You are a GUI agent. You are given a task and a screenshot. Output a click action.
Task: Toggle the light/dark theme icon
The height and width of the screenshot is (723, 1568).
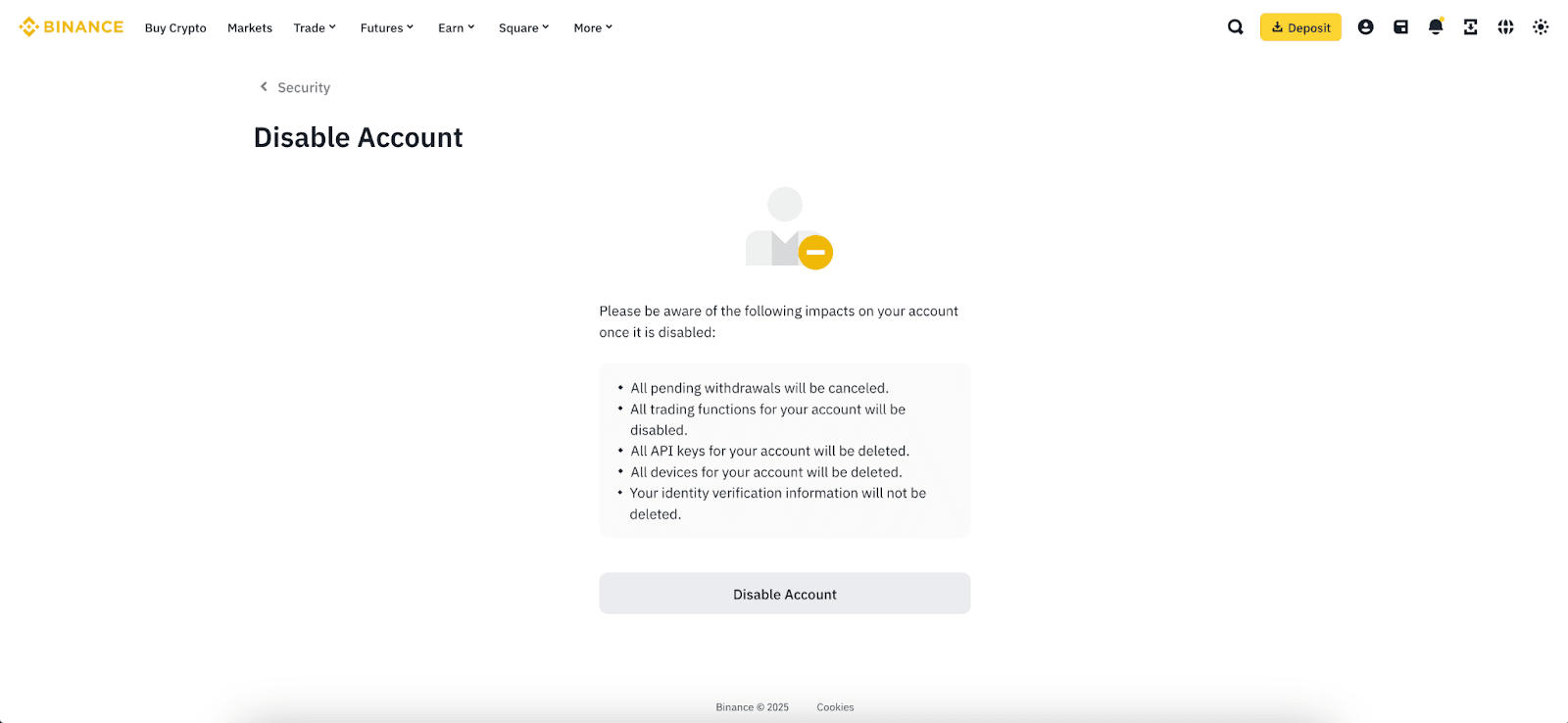1541,27
